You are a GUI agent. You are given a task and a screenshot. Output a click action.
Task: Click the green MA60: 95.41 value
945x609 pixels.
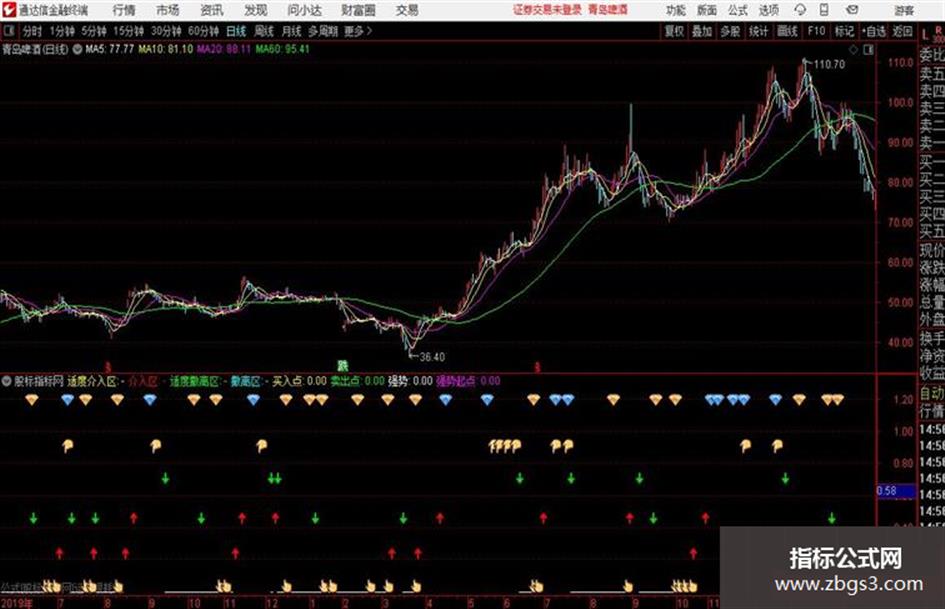(x=282, y=49)
